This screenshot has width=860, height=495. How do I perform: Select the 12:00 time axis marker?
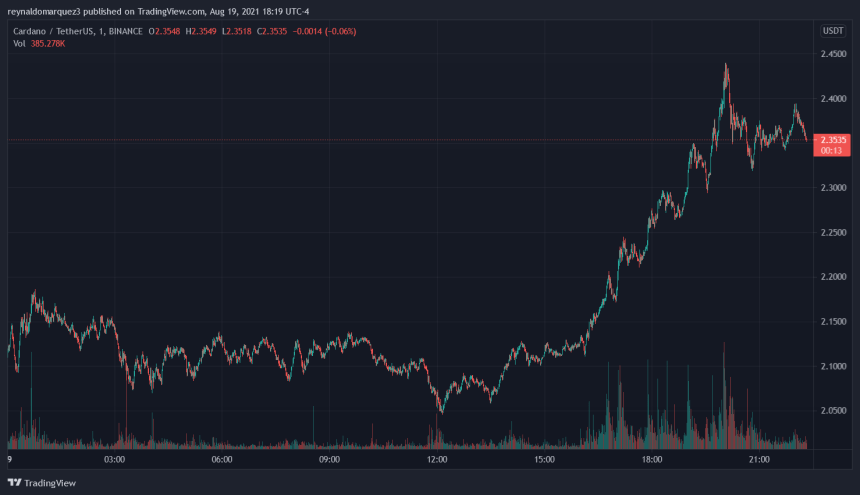coord(437,460)
